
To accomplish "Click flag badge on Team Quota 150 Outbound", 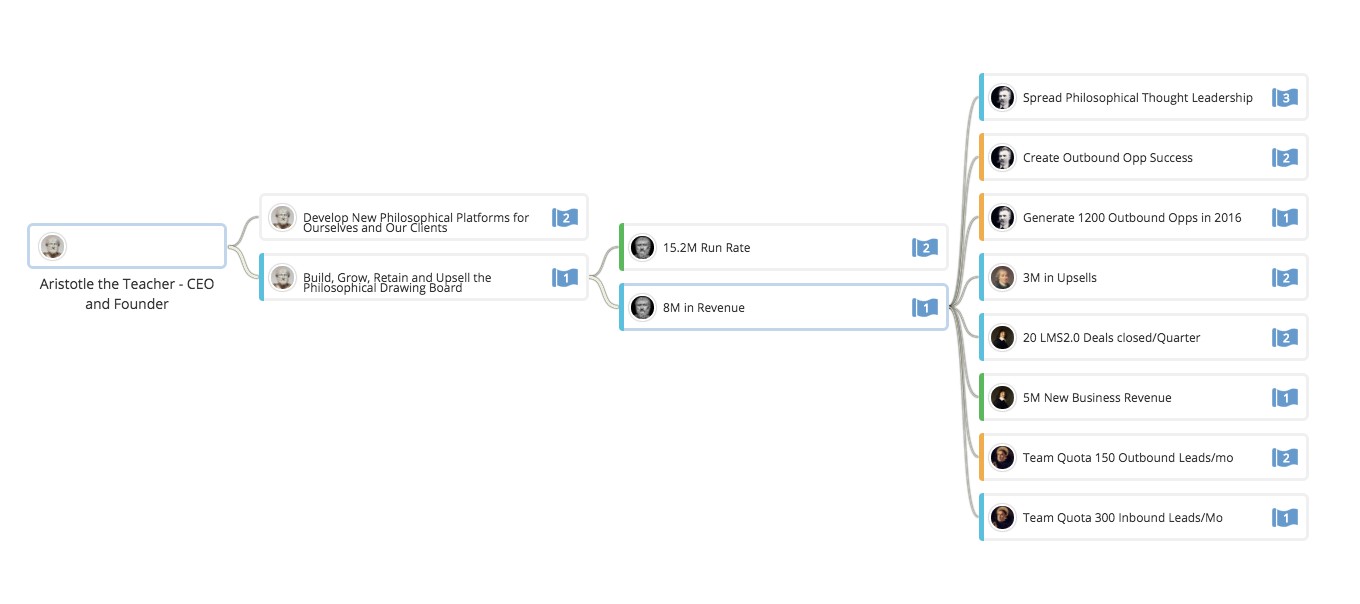I will 1284,458.
